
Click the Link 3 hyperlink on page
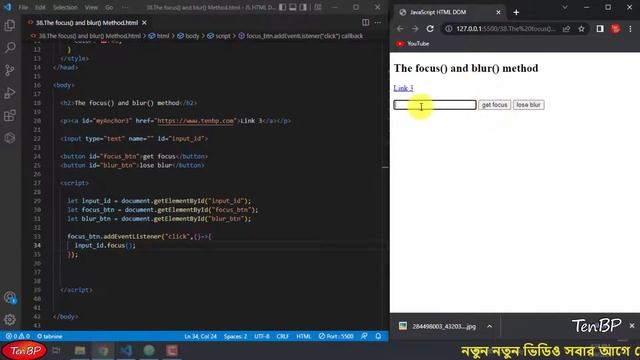(403, 88)
